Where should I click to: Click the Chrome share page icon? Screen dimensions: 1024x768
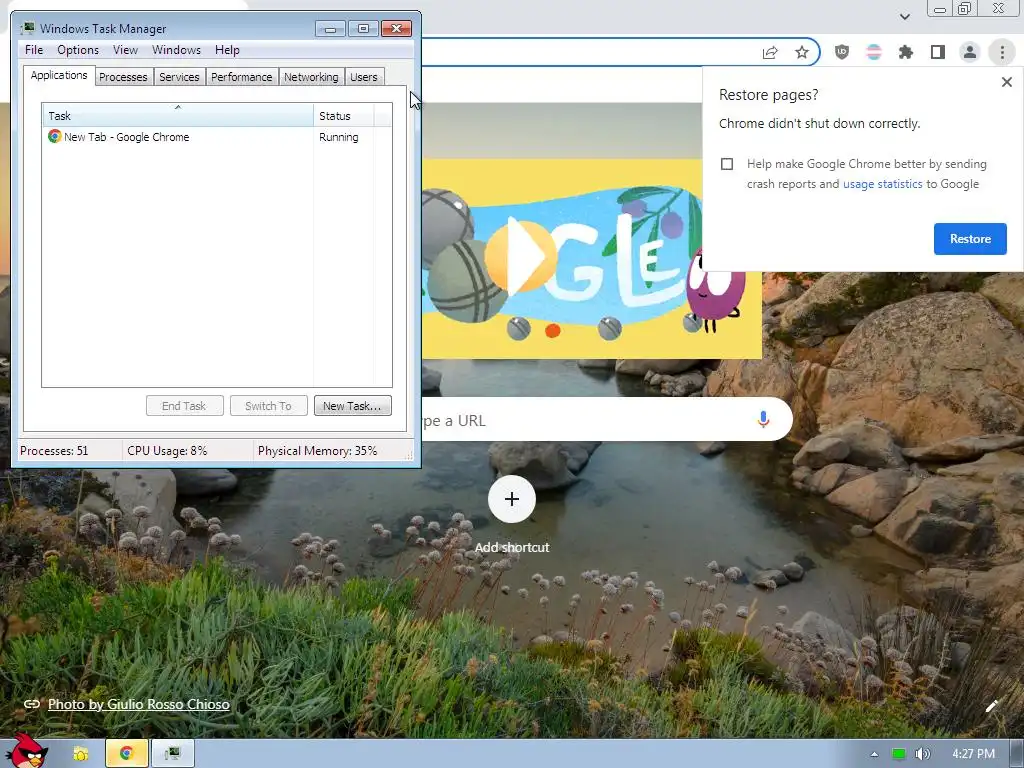point(770,53)
